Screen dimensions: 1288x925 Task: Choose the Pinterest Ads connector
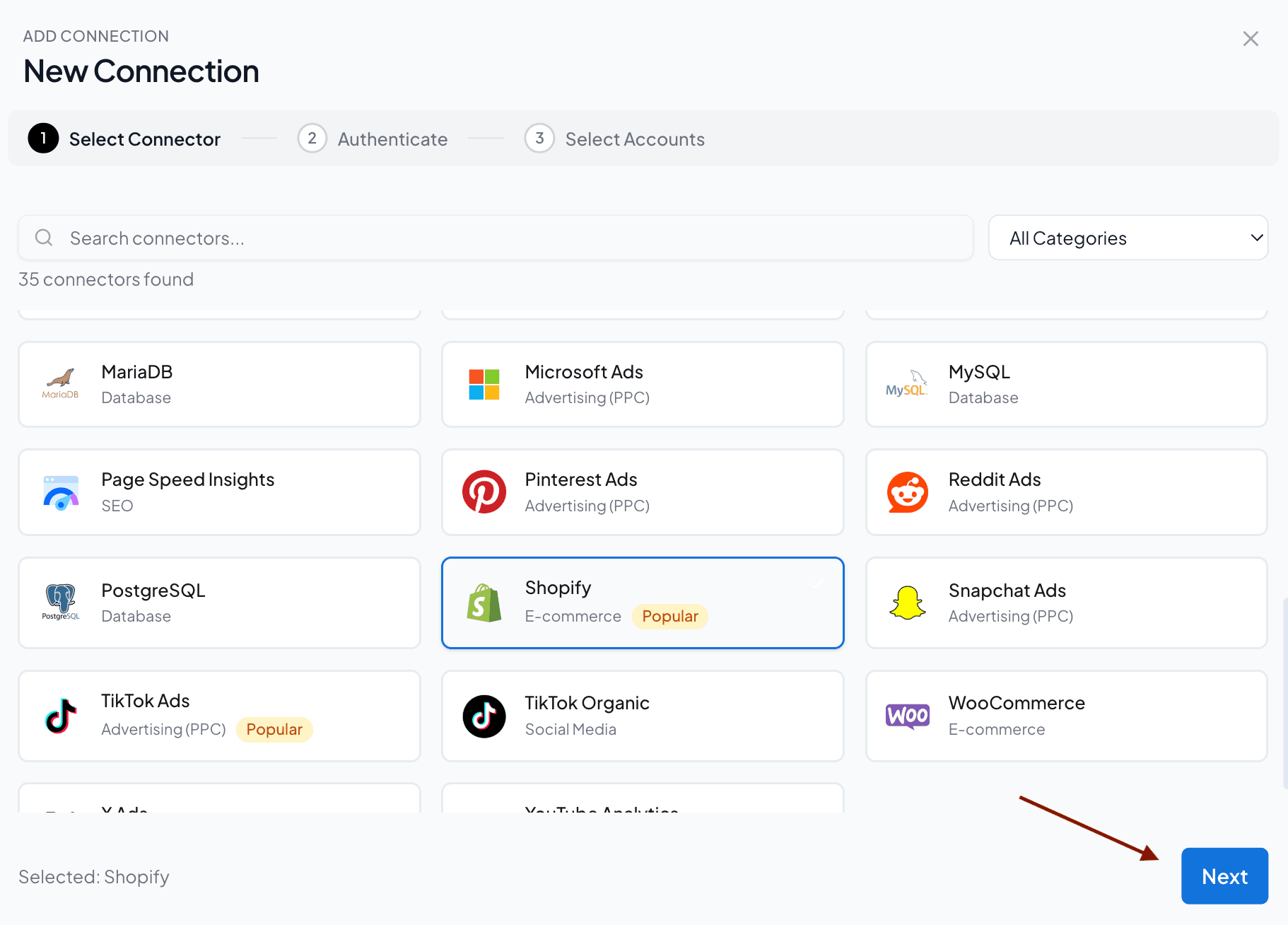click(x=643, y=492)
